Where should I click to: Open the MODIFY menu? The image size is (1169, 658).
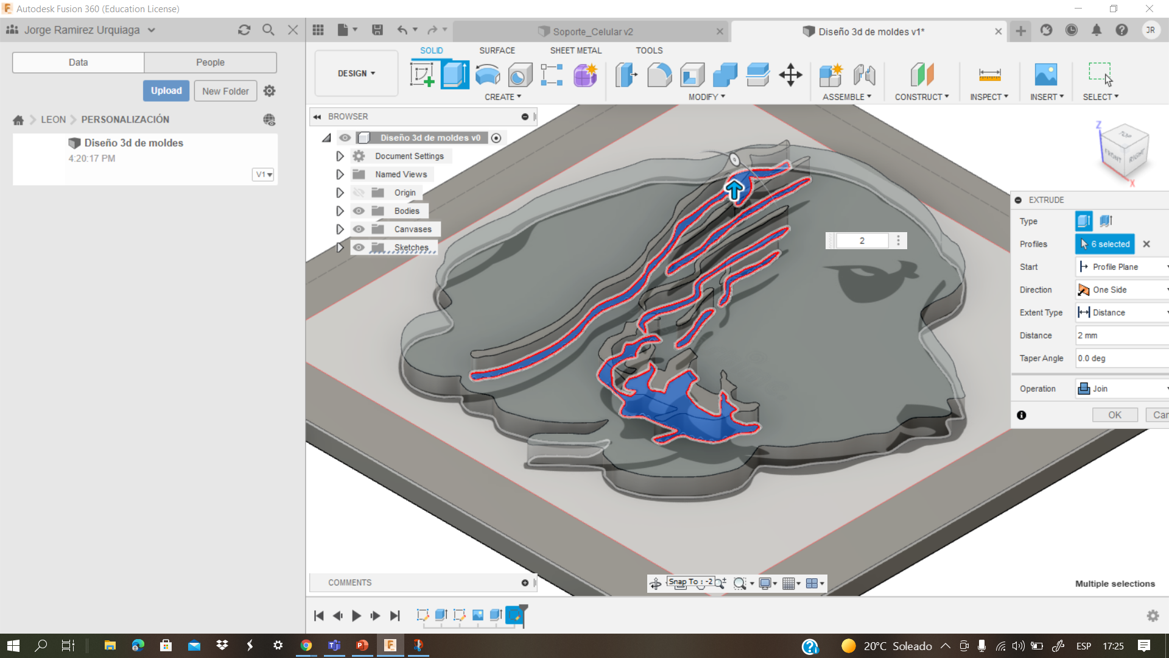point(706,97)
